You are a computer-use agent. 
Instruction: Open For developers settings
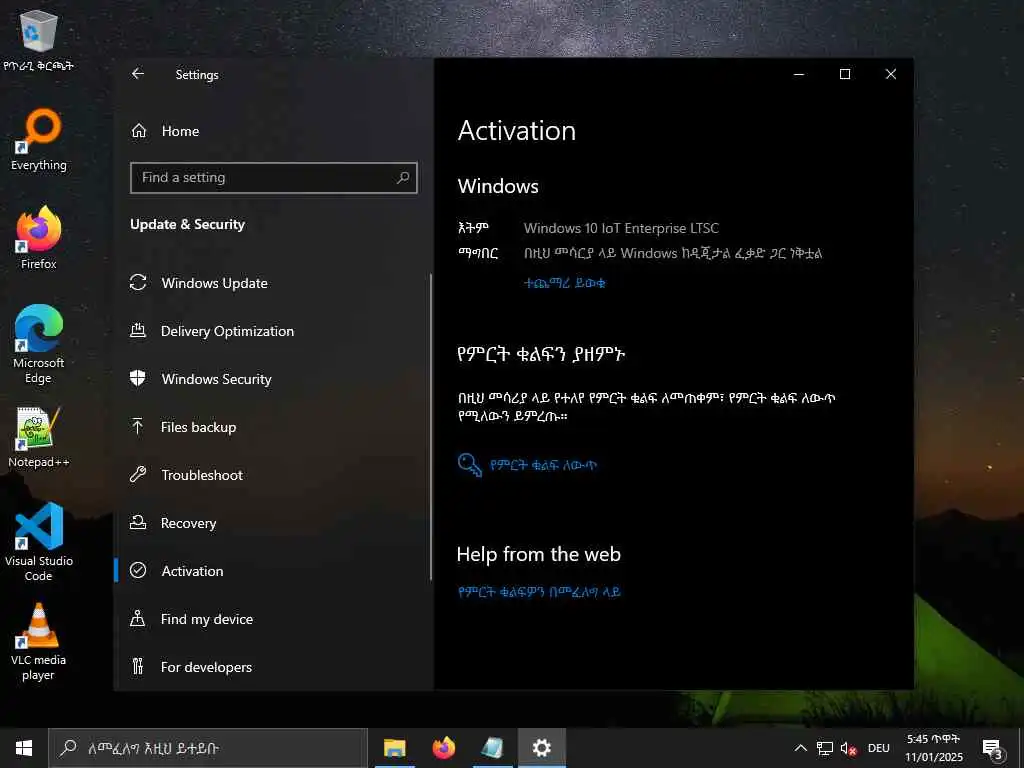click(x=206, y=667)
